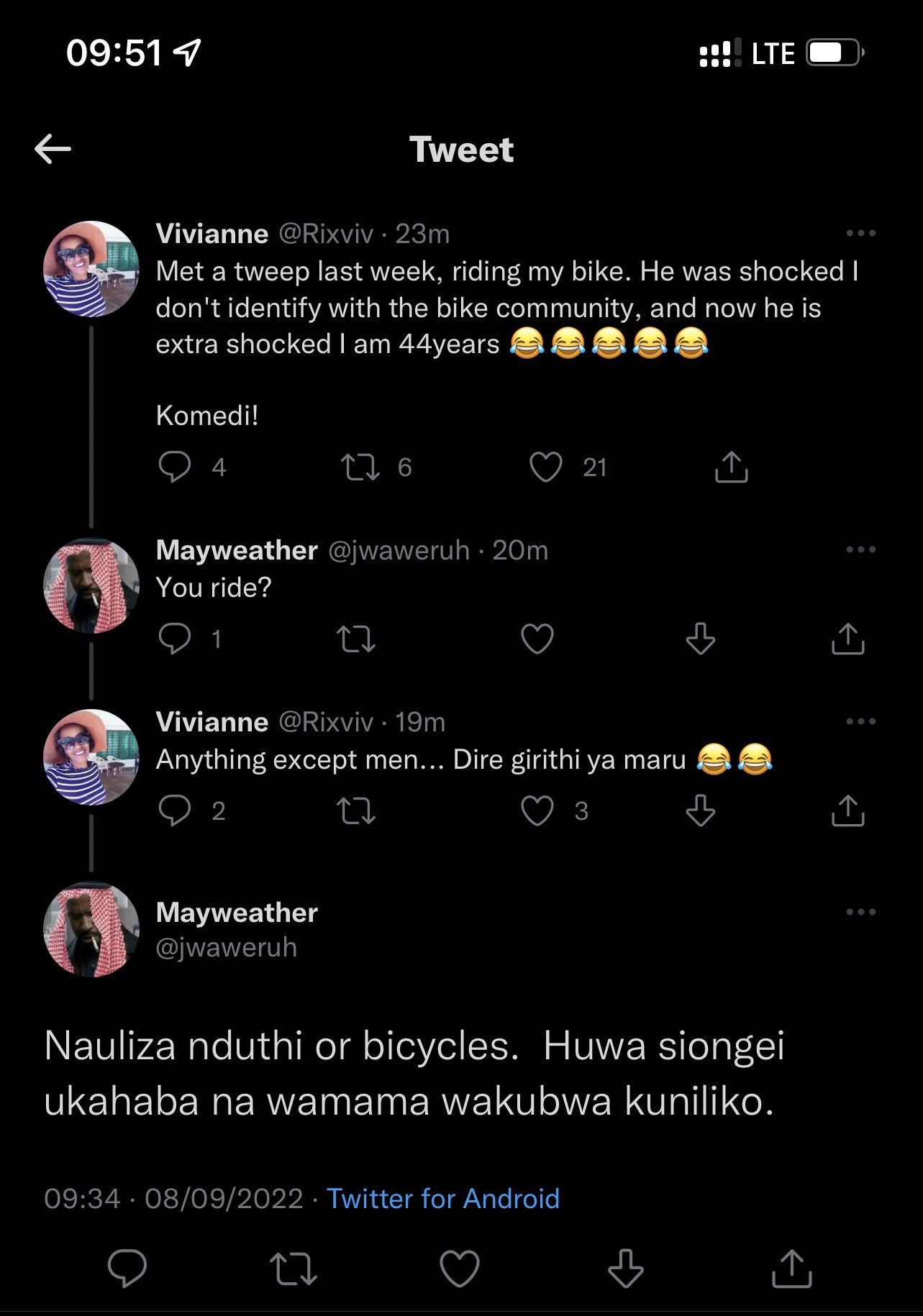
Task: Like Vivianne's tweet with 21 likes
Action: (545, 467)
